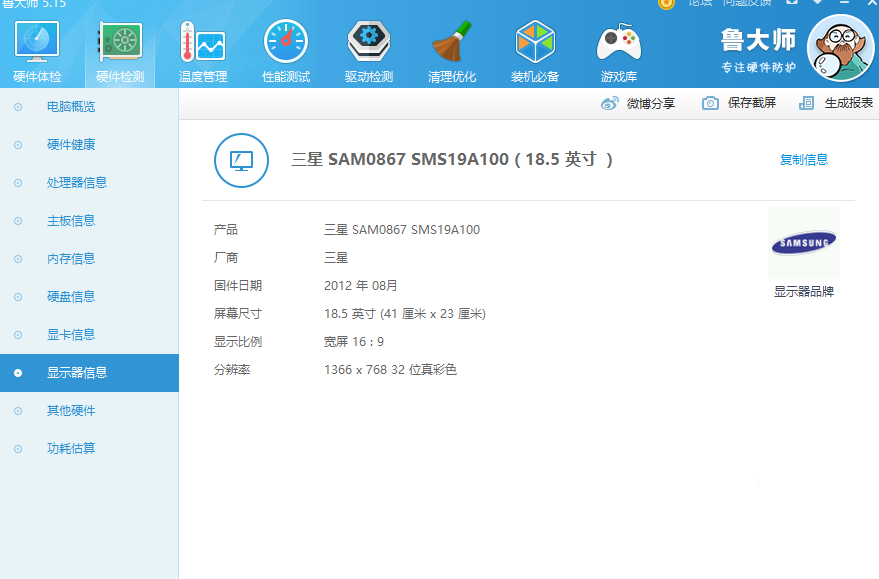Select the 硬件检测 hardware detection tab
This screenshot has width=879, height=579.
click(120, 51)
